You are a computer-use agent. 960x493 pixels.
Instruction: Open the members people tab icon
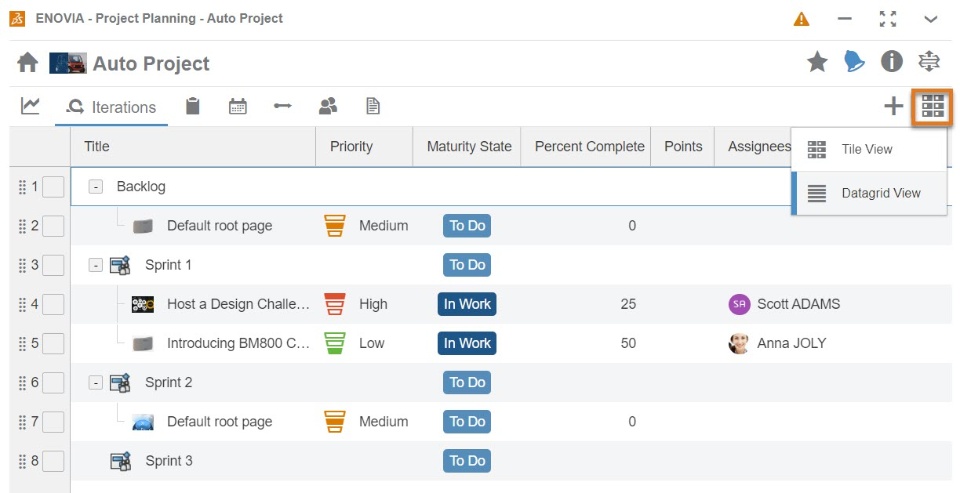tap(328, 106)
